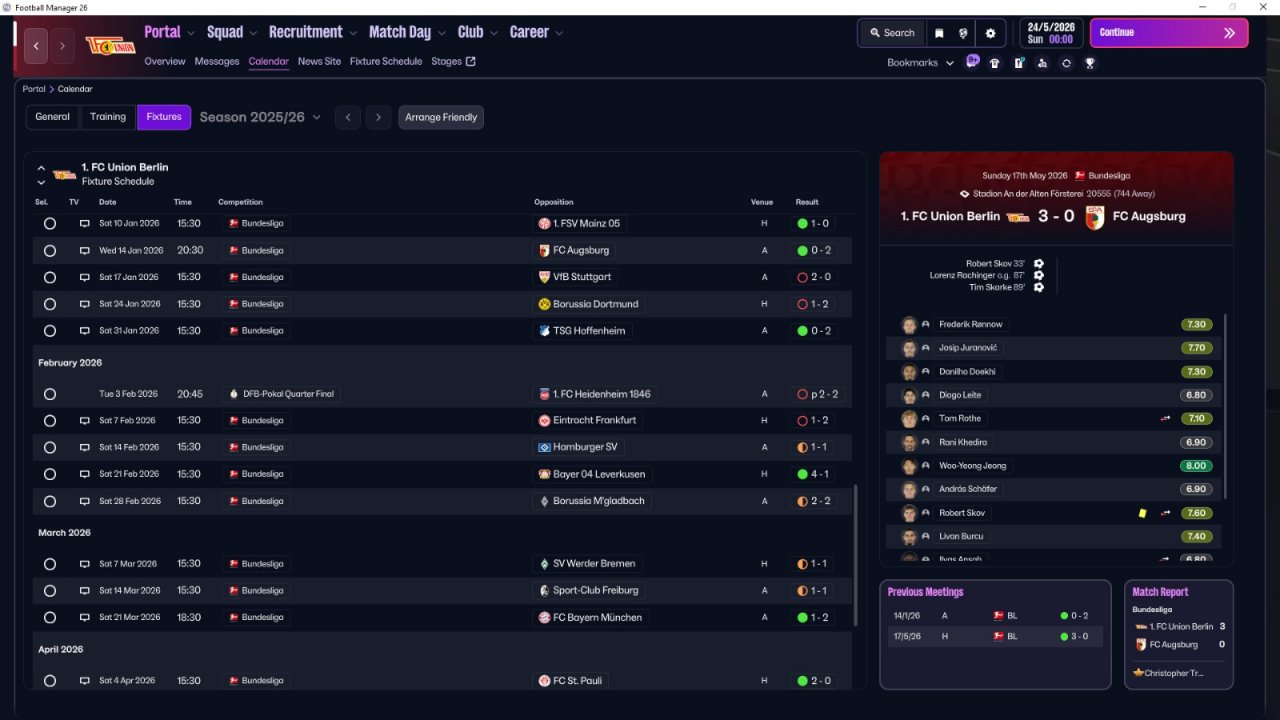
Task: Click the Continue button
Action: (1169, 33)
